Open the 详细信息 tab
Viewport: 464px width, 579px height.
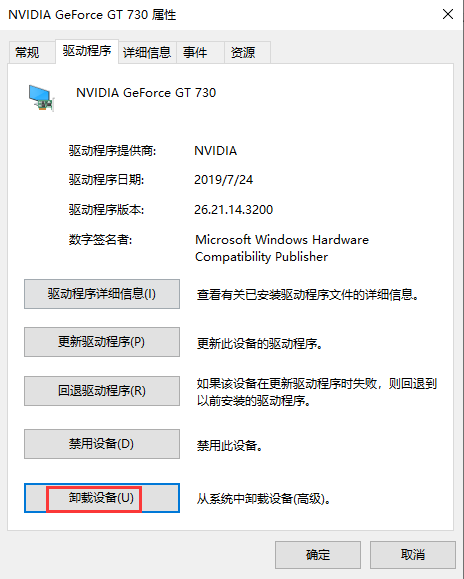147,52
